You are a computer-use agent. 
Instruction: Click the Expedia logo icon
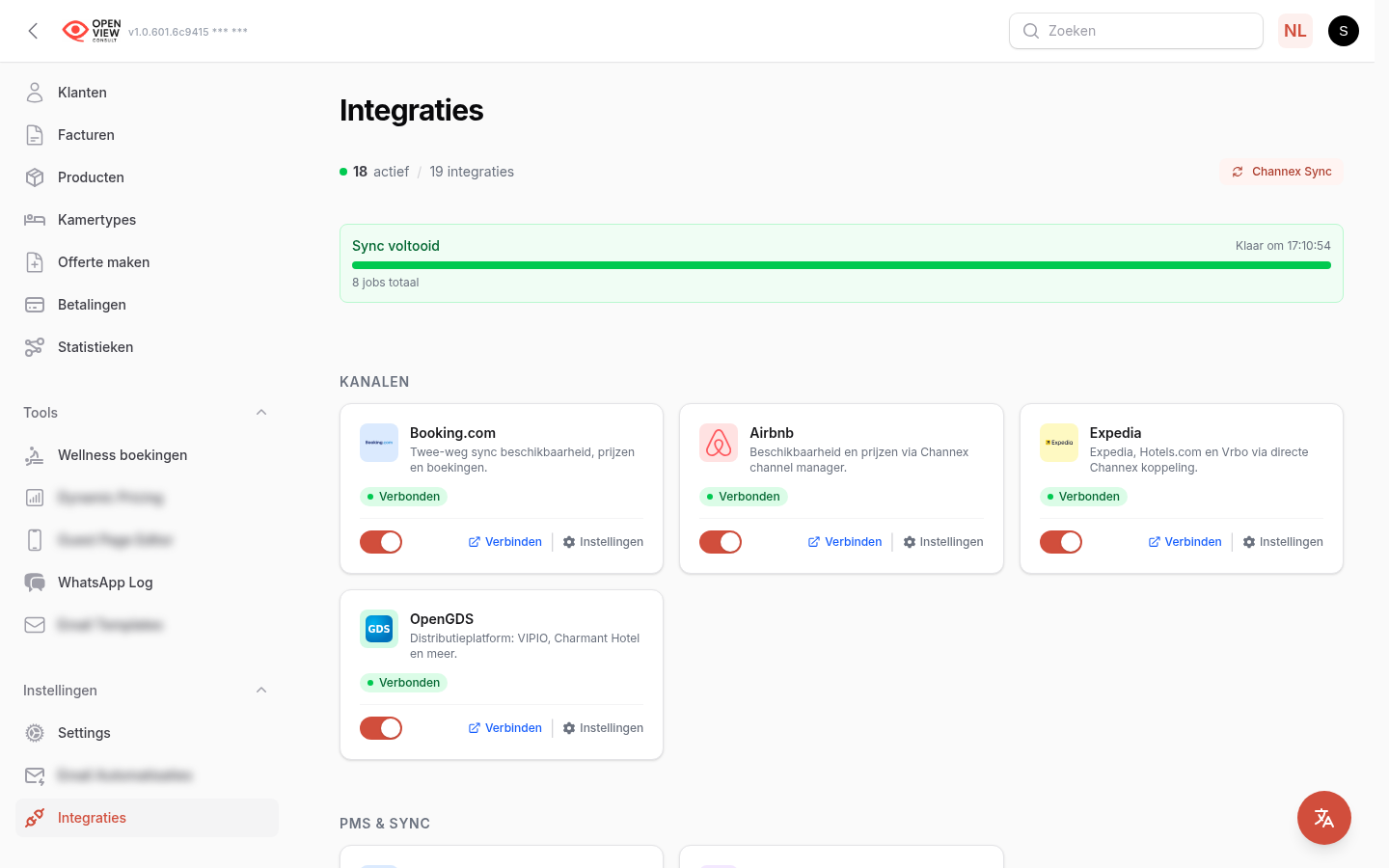click(1059, 443)
